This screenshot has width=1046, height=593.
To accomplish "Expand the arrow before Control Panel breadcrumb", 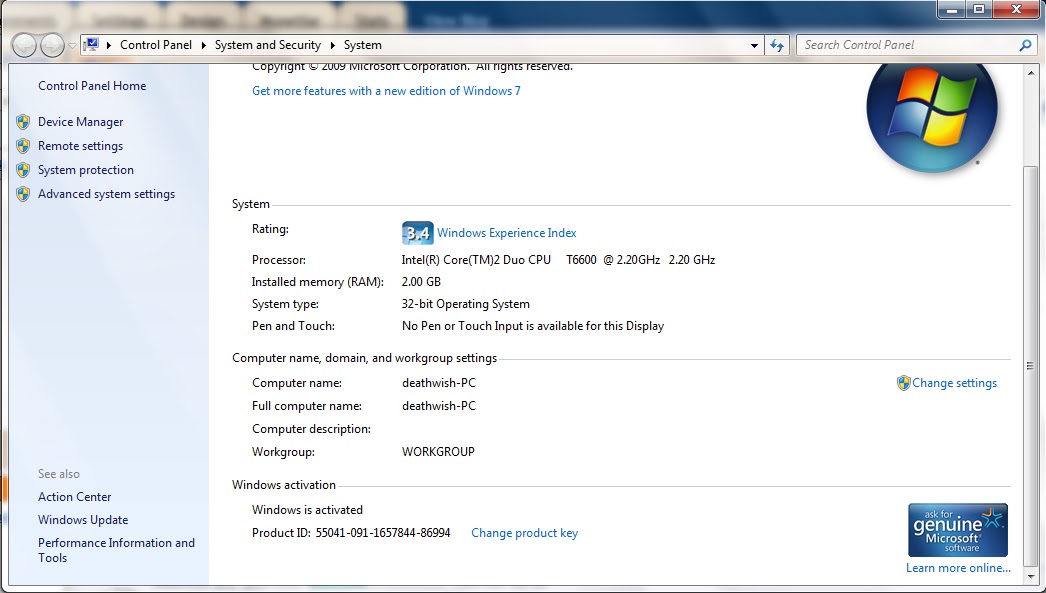I will click(x=109, y=45).
